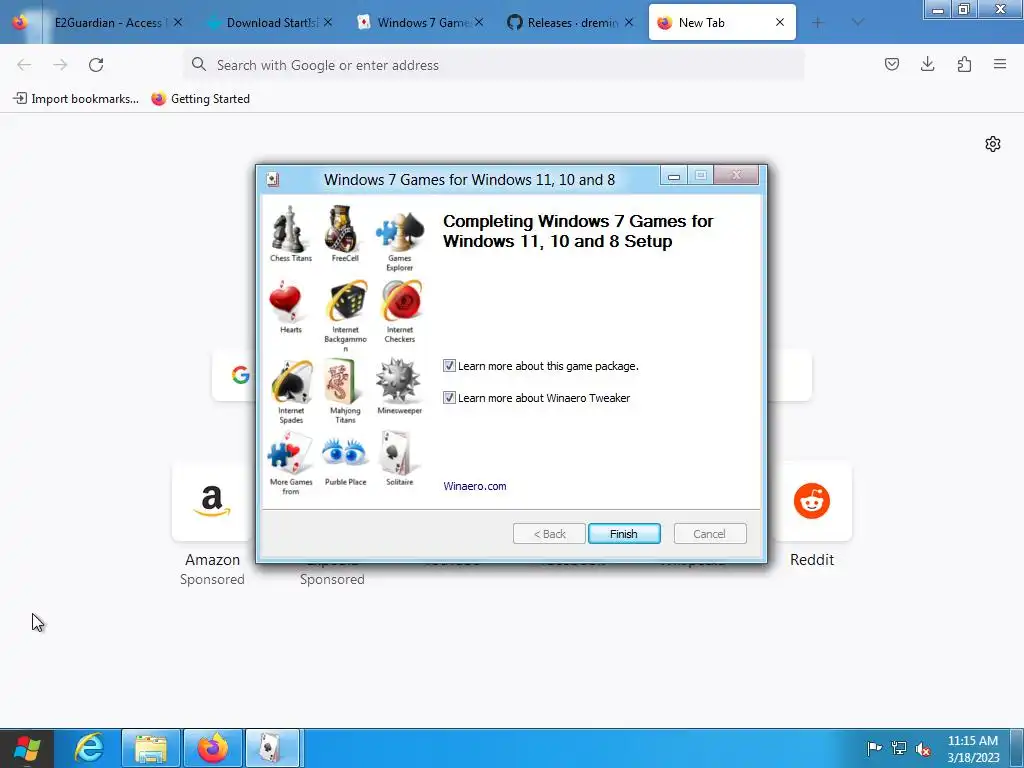The width and height of the screenshot is (1024, 768).
Task: Click the Mahjong Titans icon
Action: click(x=341, y=383)
